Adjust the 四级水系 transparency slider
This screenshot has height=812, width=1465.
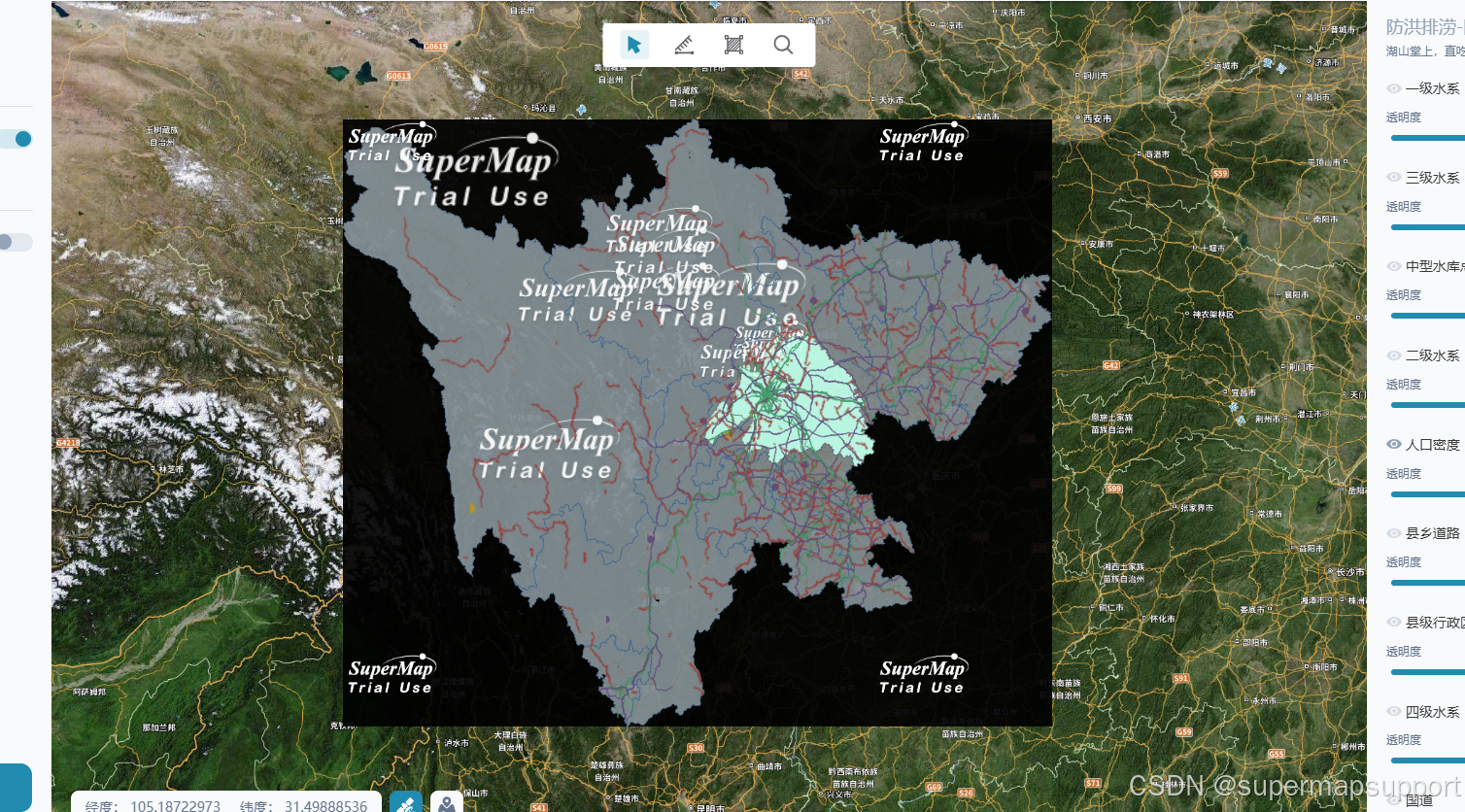1428,761
